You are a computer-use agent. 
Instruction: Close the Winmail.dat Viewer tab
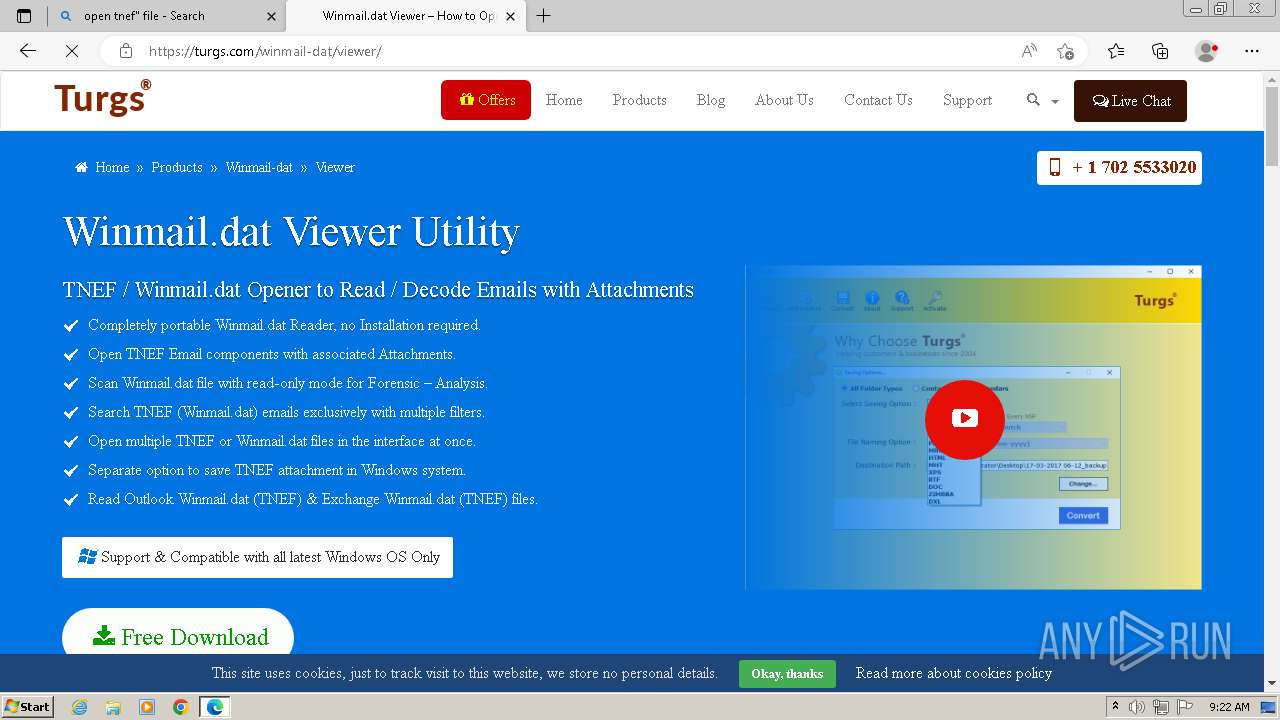pyautogui.click(x=511, y=16)
